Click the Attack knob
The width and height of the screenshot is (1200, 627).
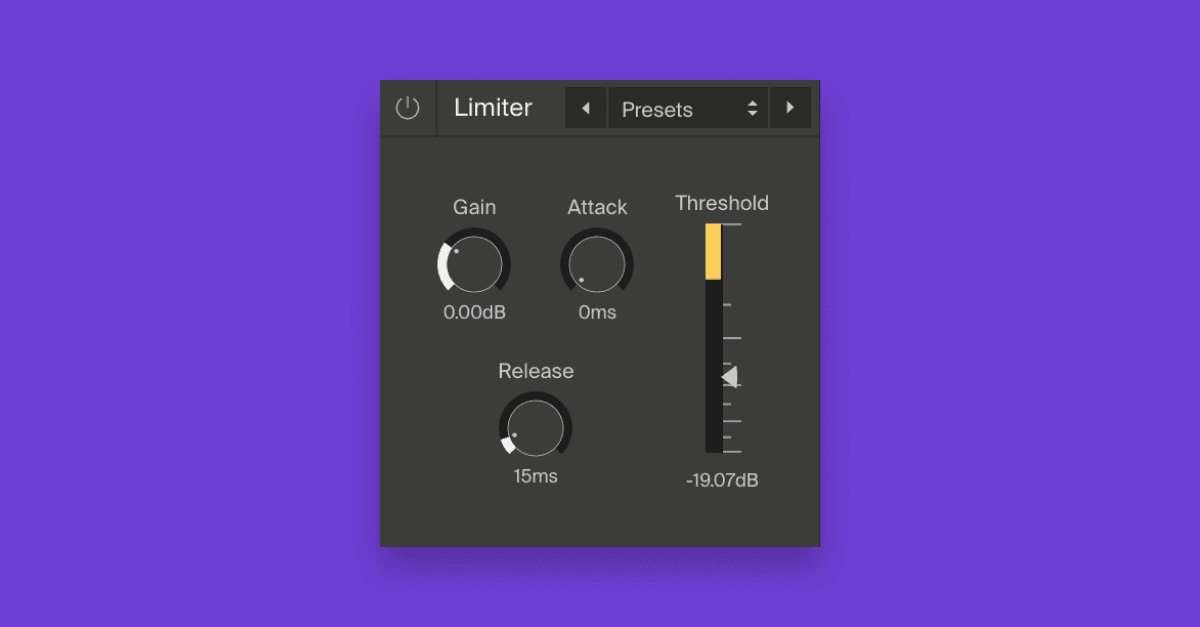tap(597, 262)
